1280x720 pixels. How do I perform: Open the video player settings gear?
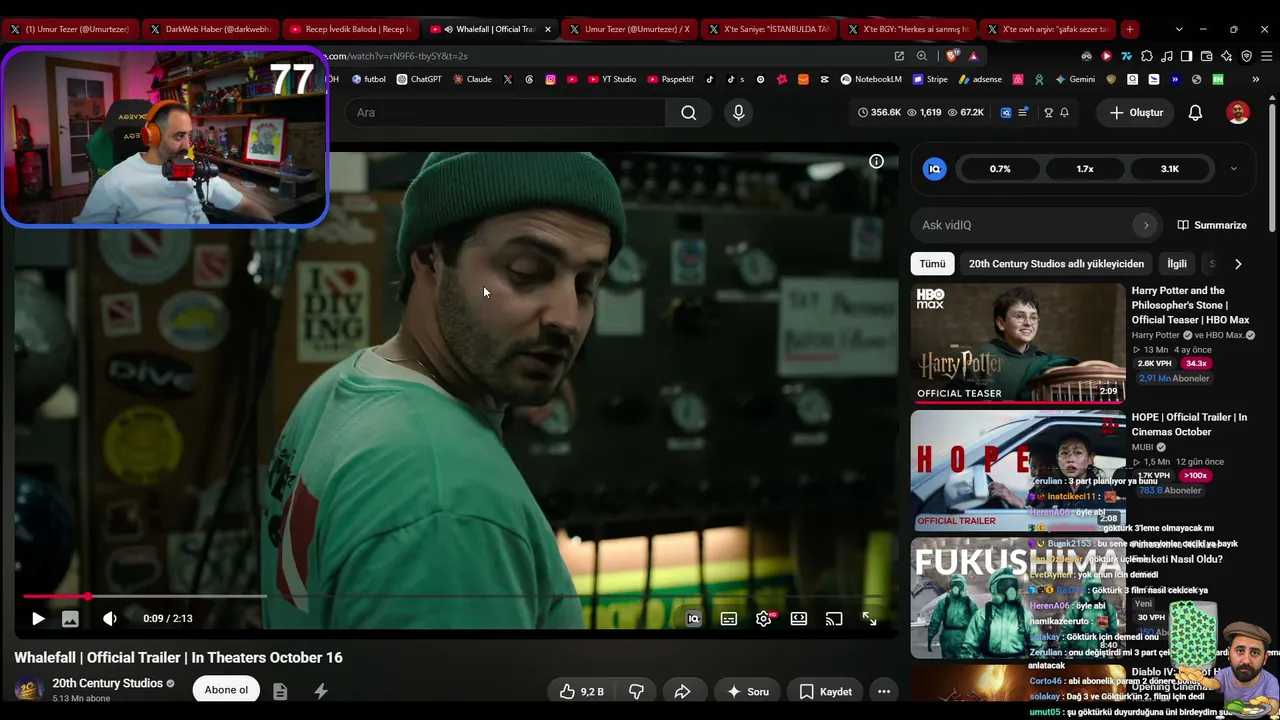(x=764, y=619)
